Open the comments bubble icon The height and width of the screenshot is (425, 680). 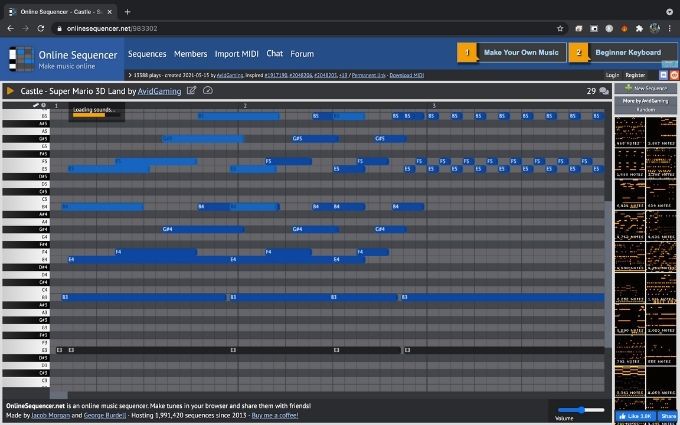click(x=604, y=91)
